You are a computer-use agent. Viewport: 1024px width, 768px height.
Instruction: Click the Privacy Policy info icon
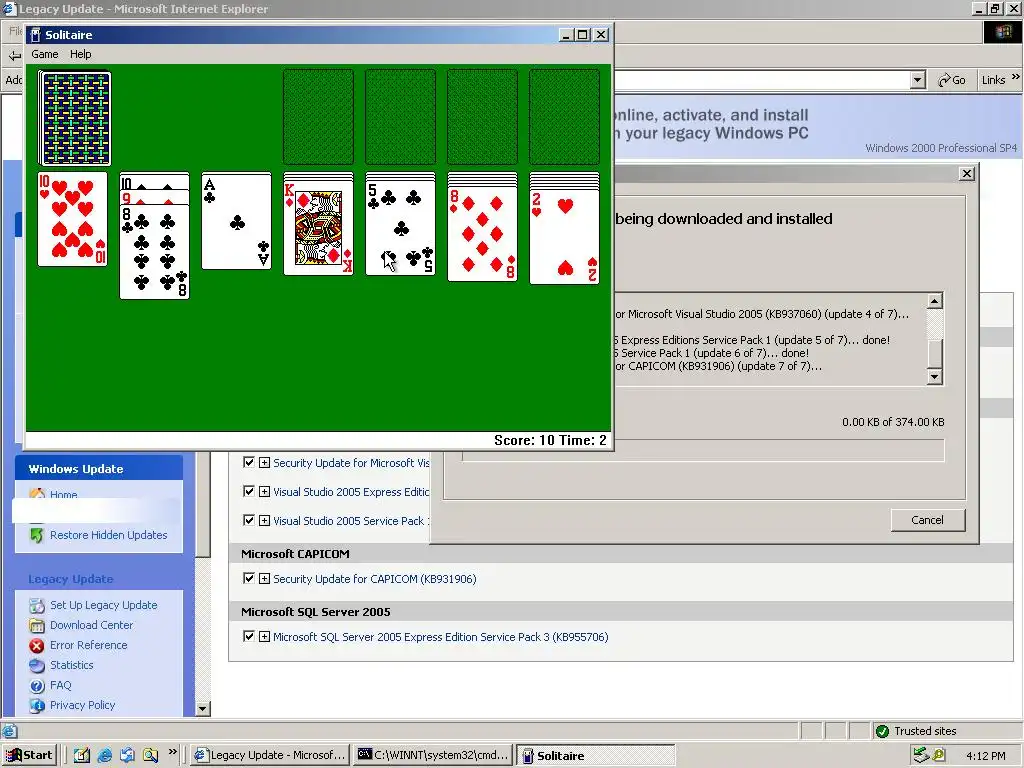[37, 705]
